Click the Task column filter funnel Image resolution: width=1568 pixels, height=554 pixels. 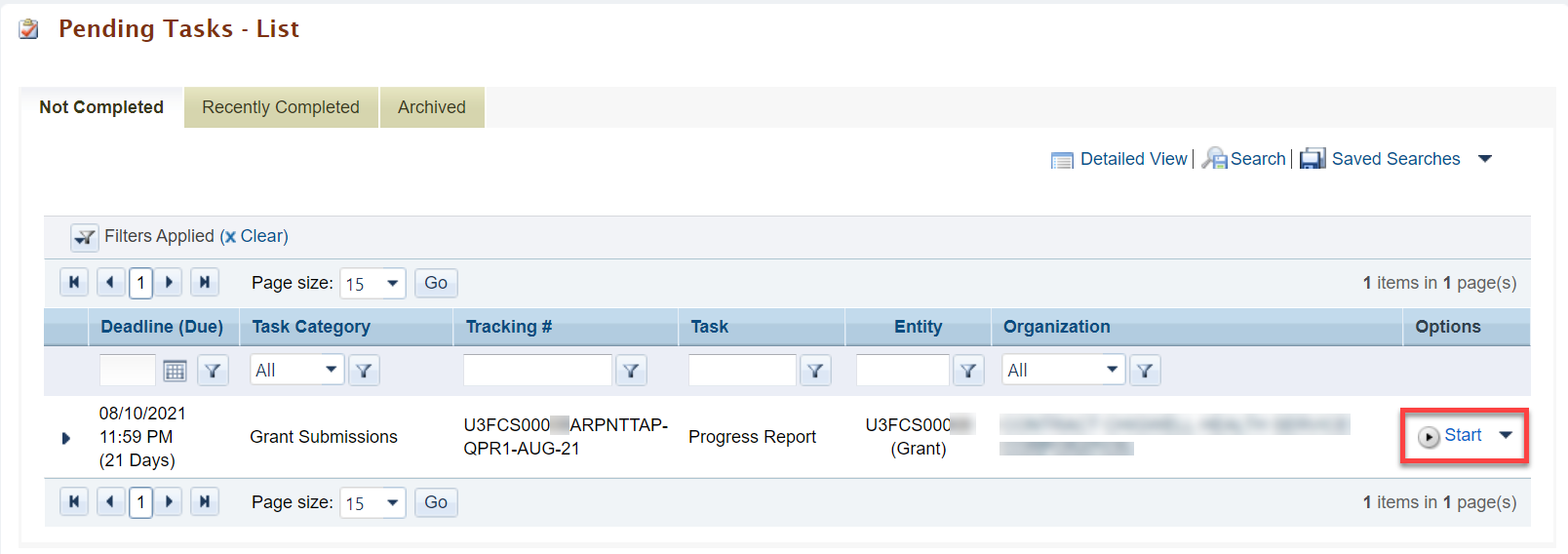(x=815, y=371)
